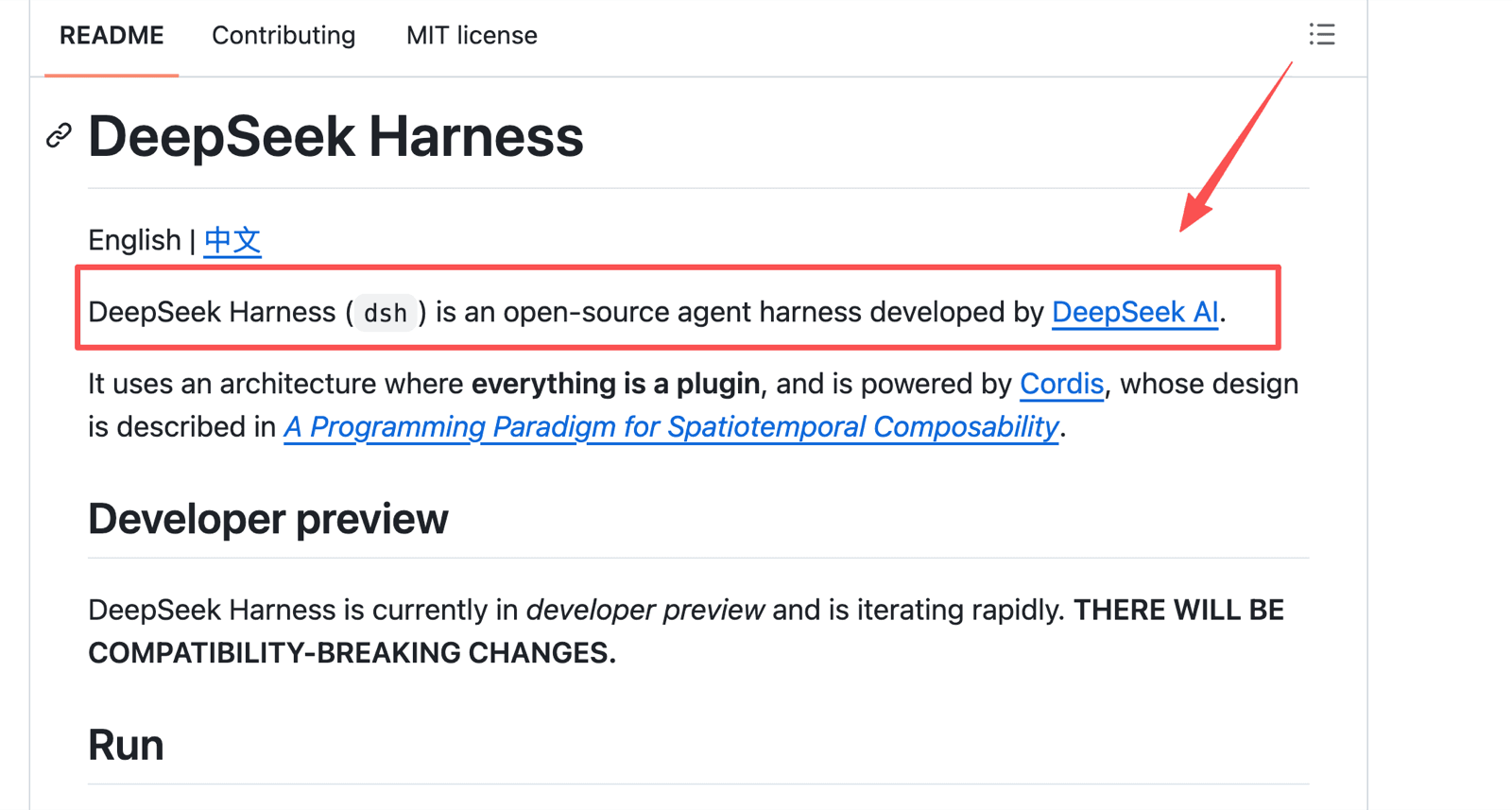Open the Contributing tab
1512x810 pixels.
(x=283, y=36)
